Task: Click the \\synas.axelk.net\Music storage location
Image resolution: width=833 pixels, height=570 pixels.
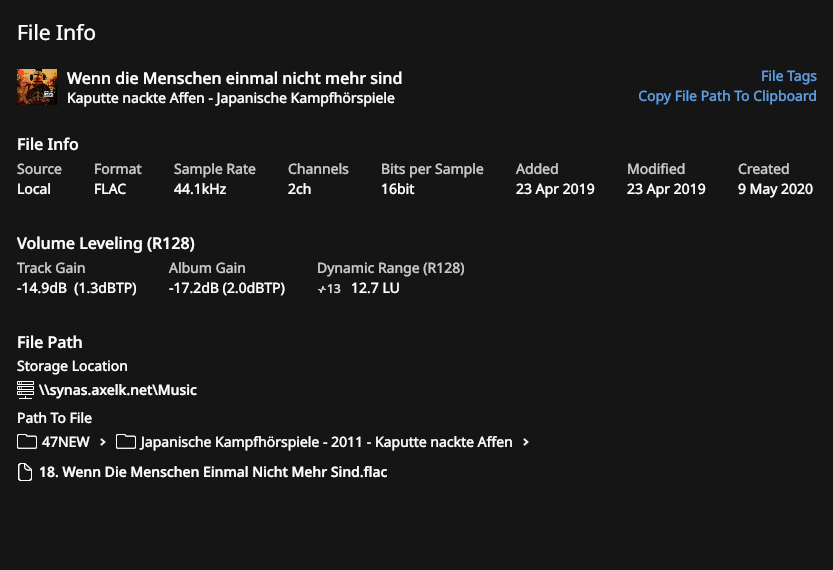Action: click(x=118, y=390)
